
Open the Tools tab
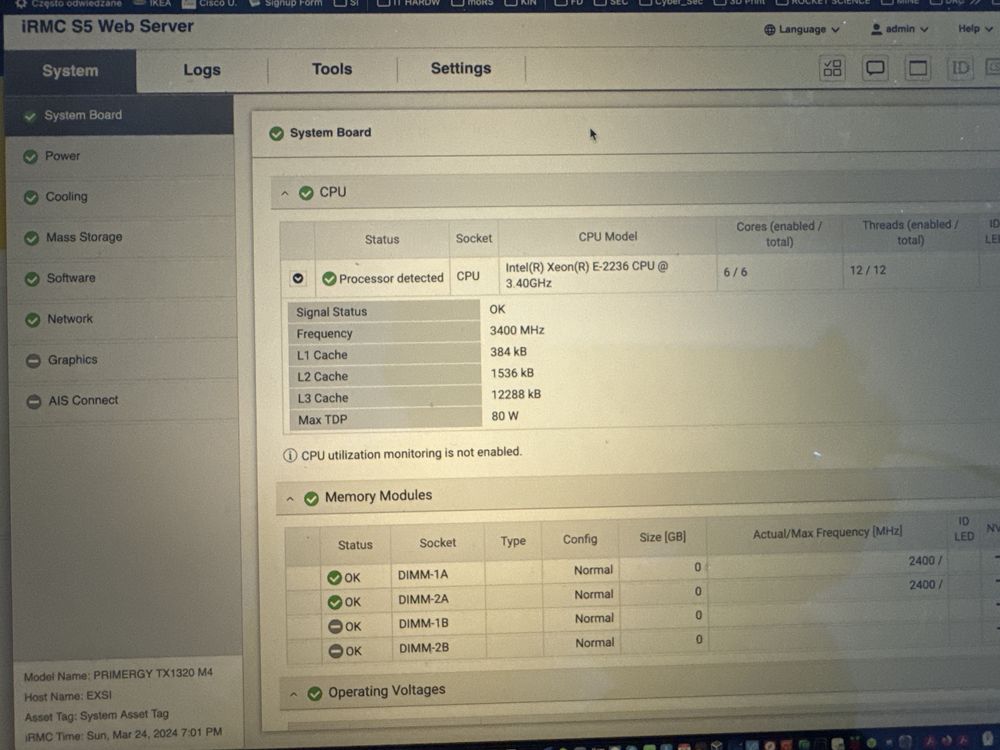332,69
